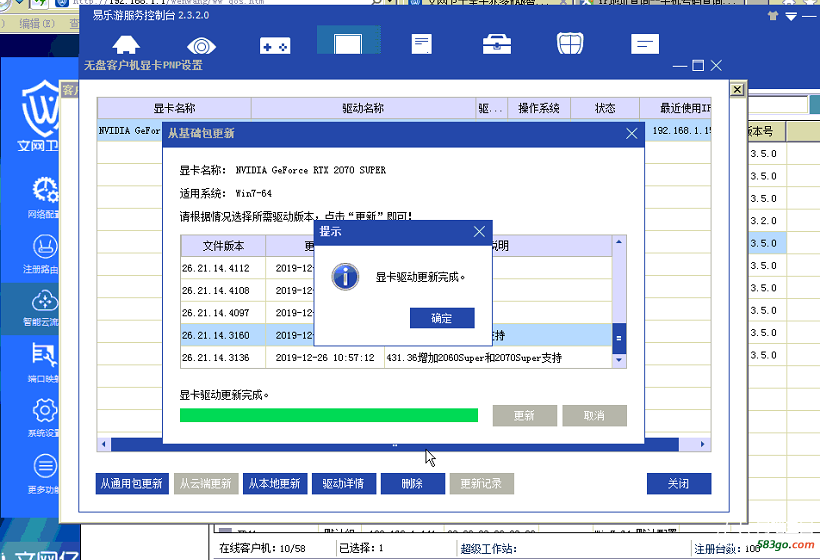The image size is (820, 560).
Task: Click the 显卡名称 column header
Action: pyautogui.click(x=174, y=108)
